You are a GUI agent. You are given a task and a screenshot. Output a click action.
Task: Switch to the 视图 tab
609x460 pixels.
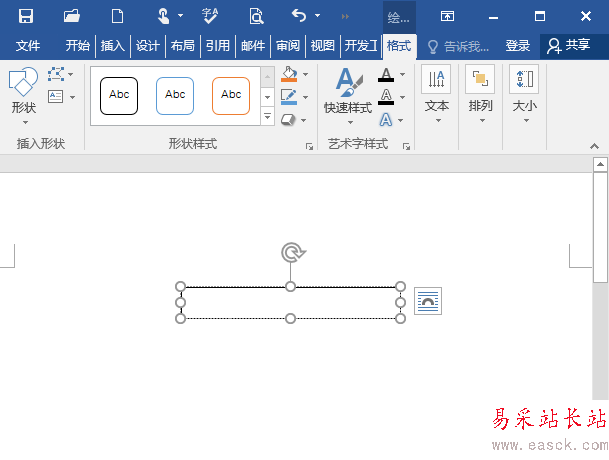323,46
